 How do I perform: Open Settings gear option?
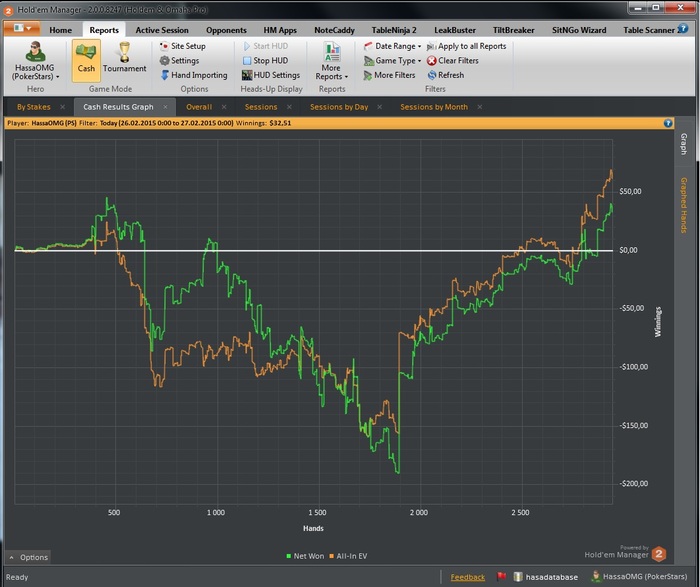179,60
